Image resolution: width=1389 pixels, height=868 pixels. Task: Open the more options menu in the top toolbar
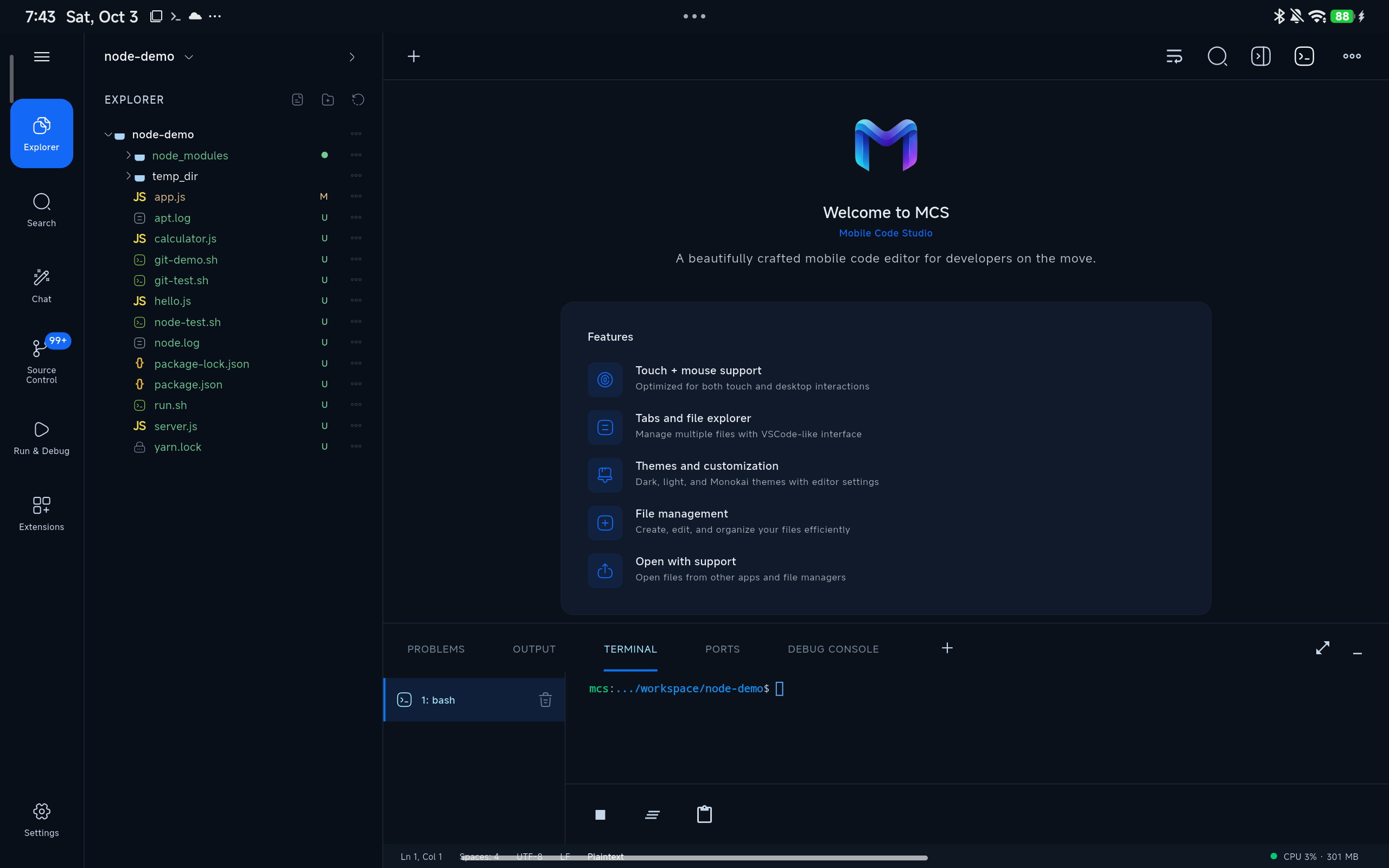[1352, 56]
